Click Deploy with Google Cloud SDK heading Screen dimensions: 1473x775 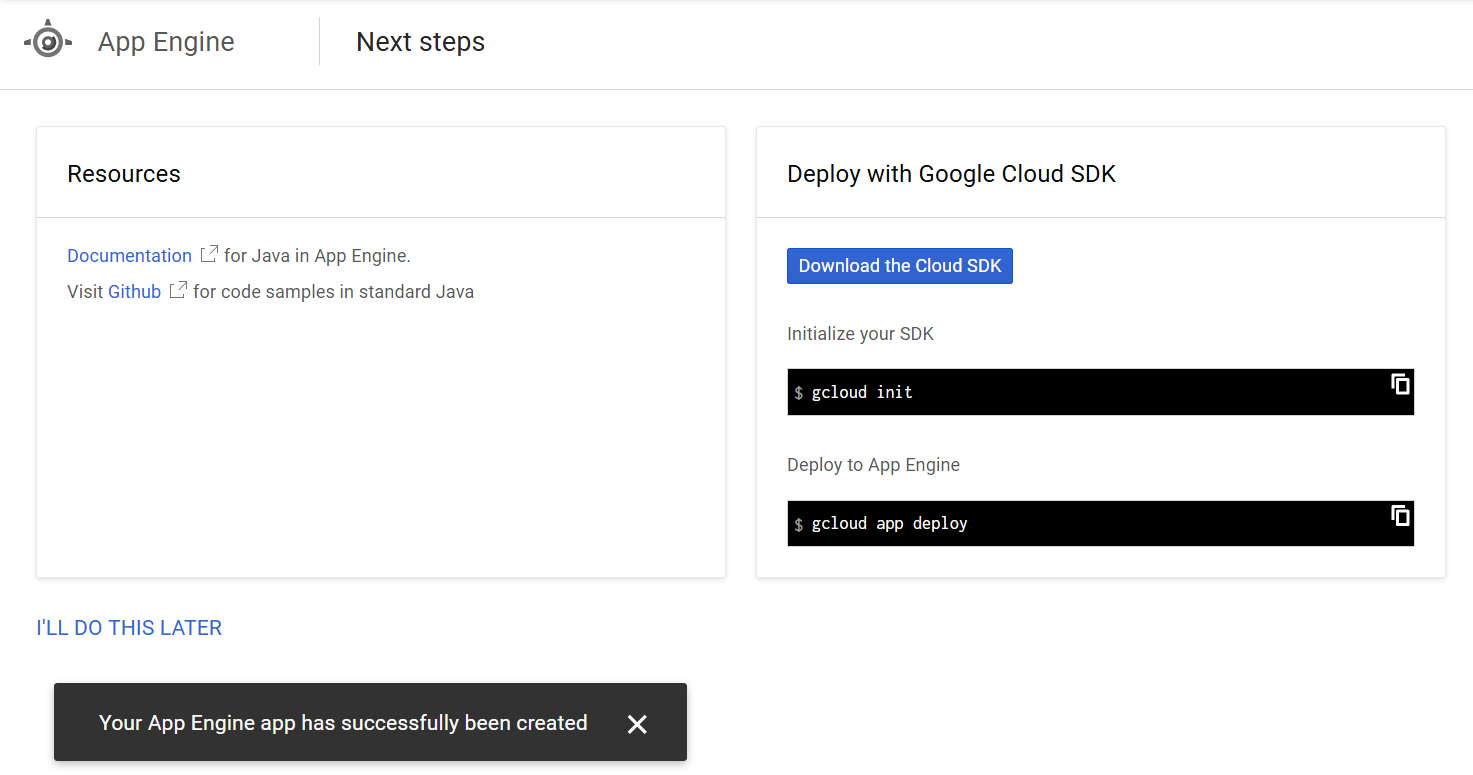[x=951, y=174]
